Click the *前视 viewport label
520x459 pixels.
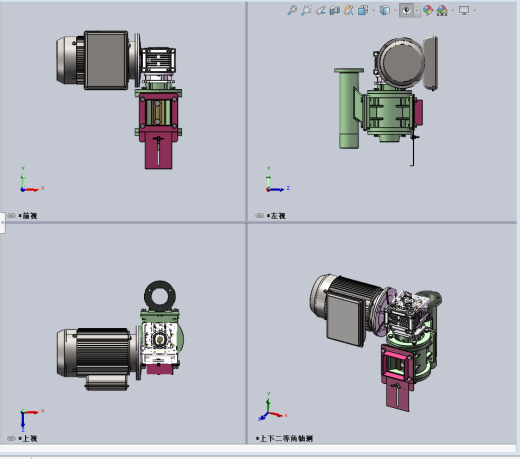[28, 216]
